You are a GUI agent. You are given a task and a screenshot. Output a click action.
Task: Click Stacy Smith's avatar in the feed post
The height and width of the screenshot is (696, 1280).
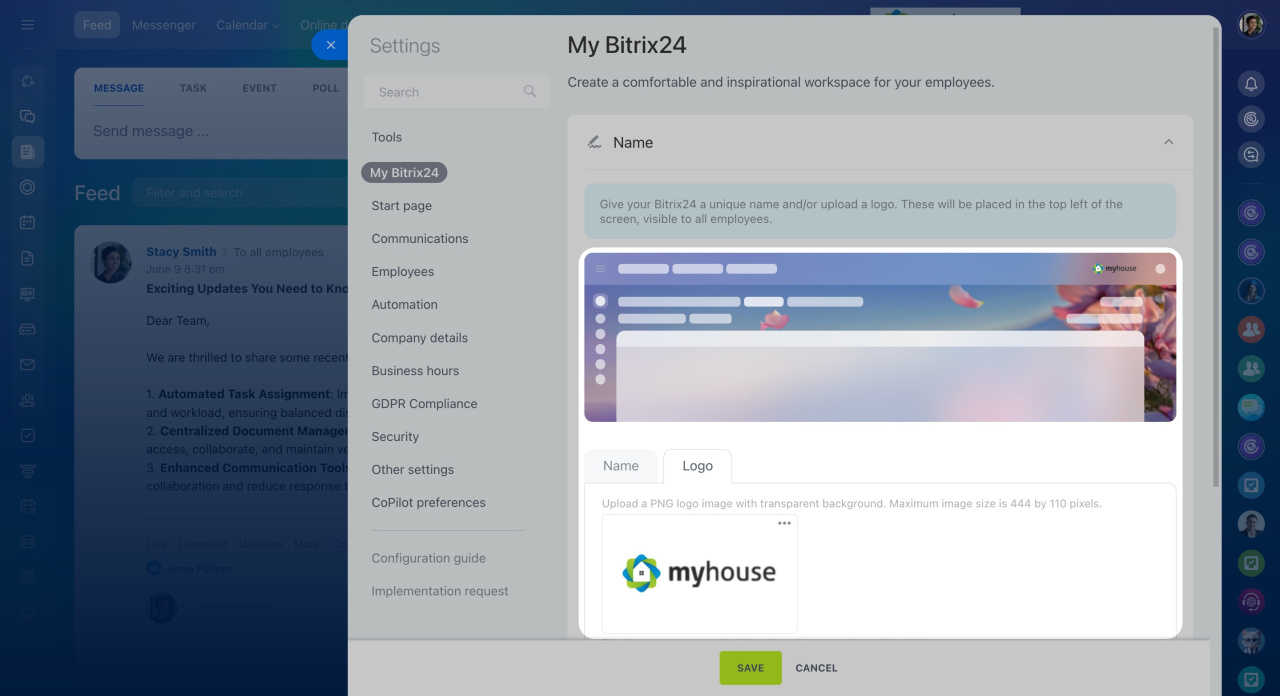click(111, 262)
